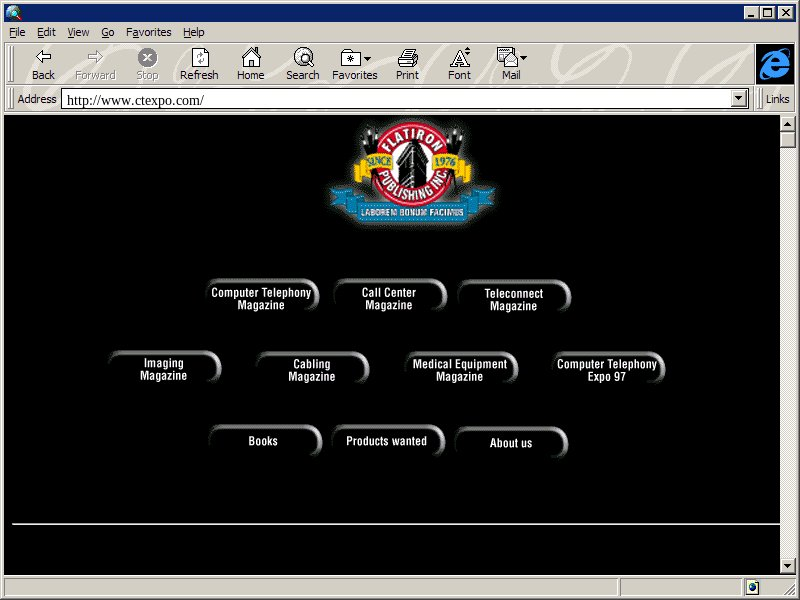The image size is (800, 600).
Task: Open the Go menu
Action: pos(107,32)
